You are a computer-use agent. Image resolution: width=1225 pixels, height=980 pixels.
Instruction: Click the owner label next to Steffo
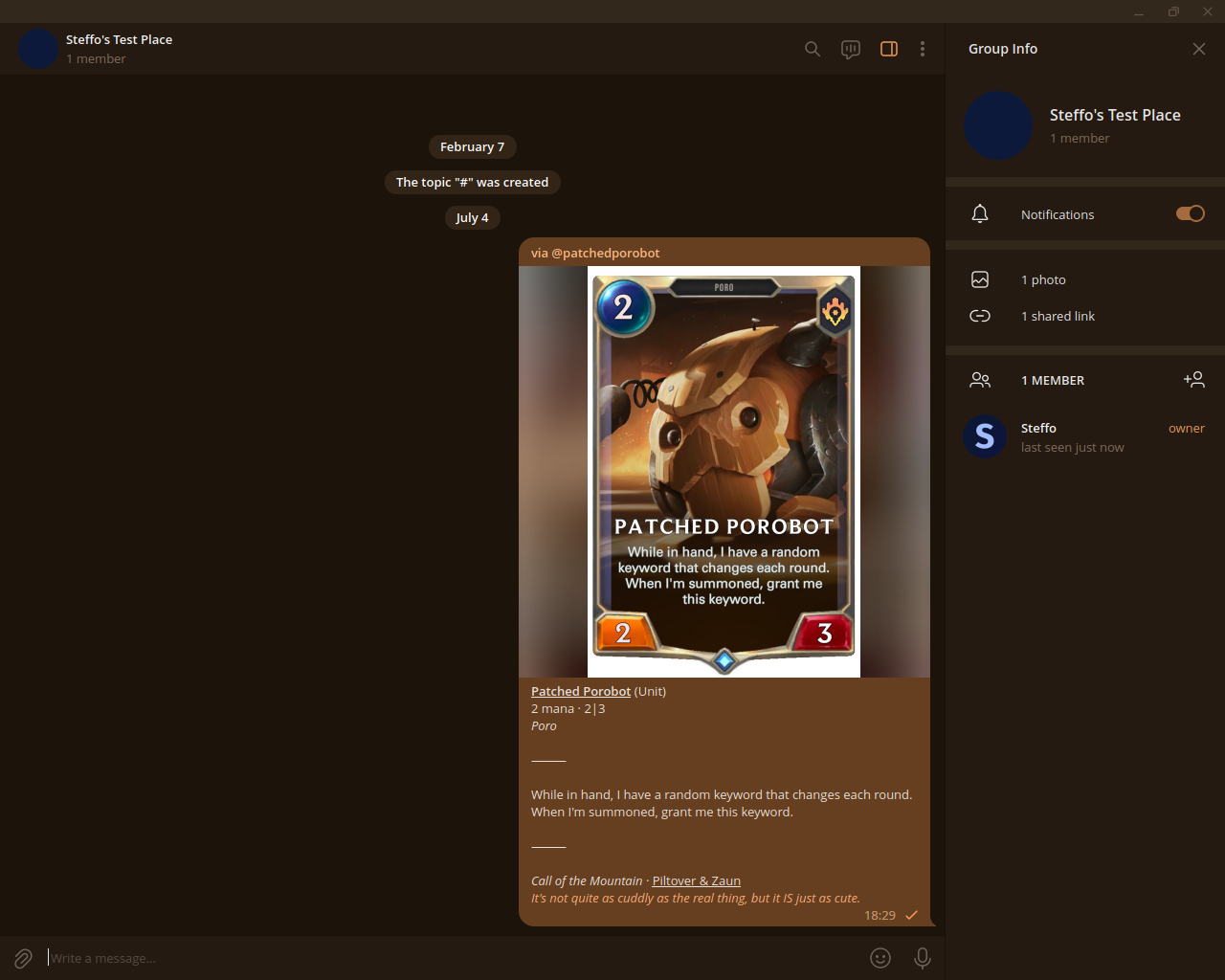tap(1187, 428)
